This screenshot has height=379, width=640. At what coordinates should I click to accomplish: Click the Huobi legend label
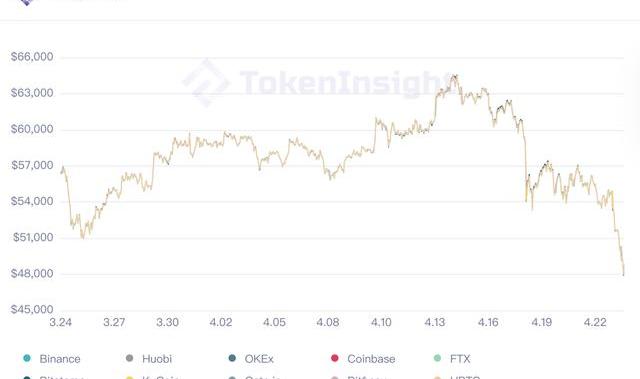(x=157, y=359)
